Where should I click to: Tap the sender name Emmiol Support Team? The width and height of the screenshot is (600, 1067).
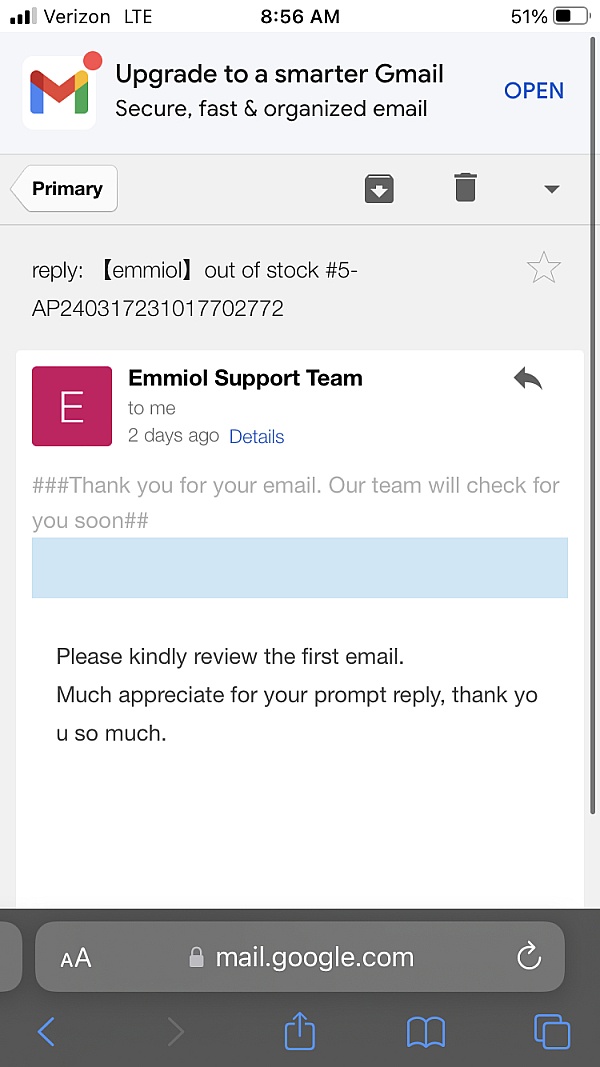tap(246, 378)
